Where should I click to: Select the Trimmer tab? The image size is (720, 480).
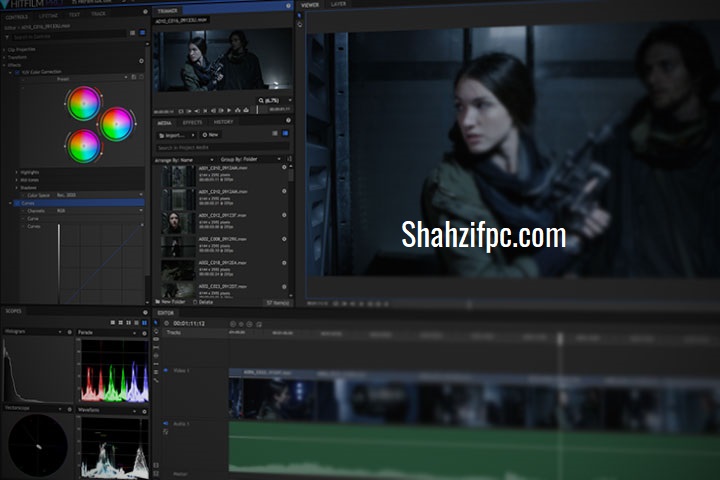click(167, 11)
